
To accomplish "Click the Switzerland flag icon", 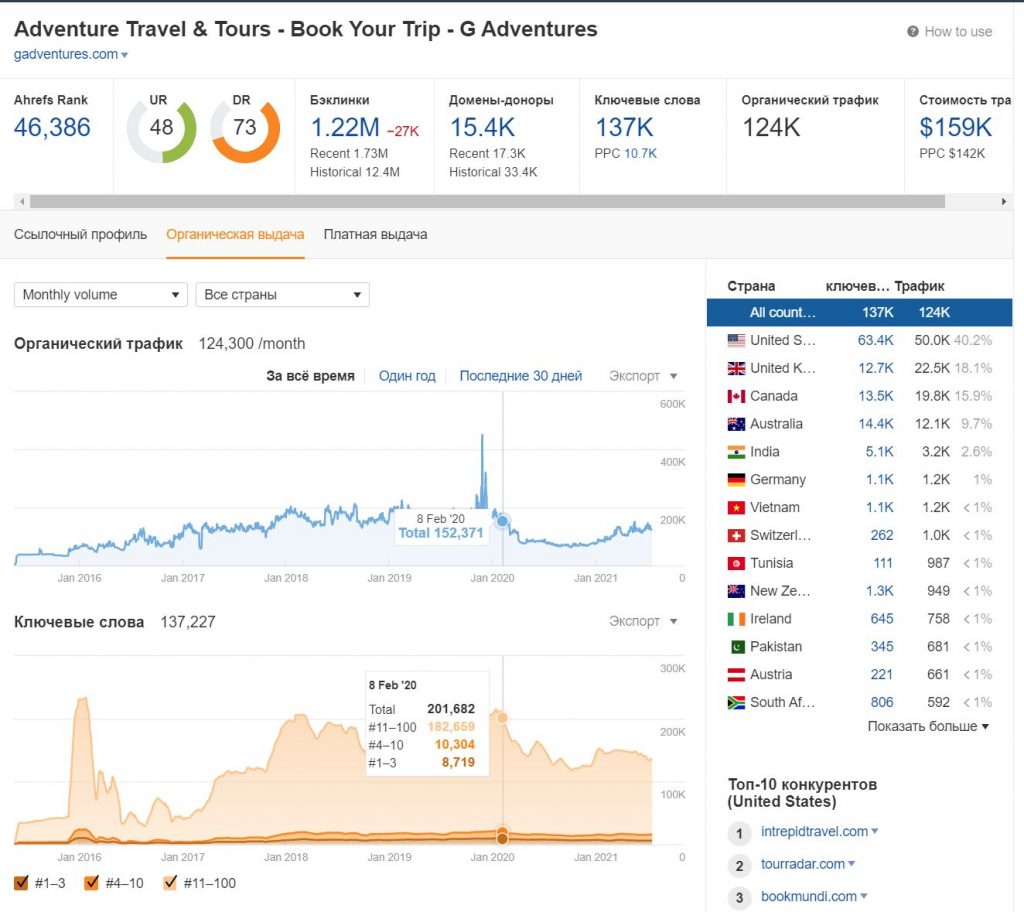I will [x=736, y=536].
